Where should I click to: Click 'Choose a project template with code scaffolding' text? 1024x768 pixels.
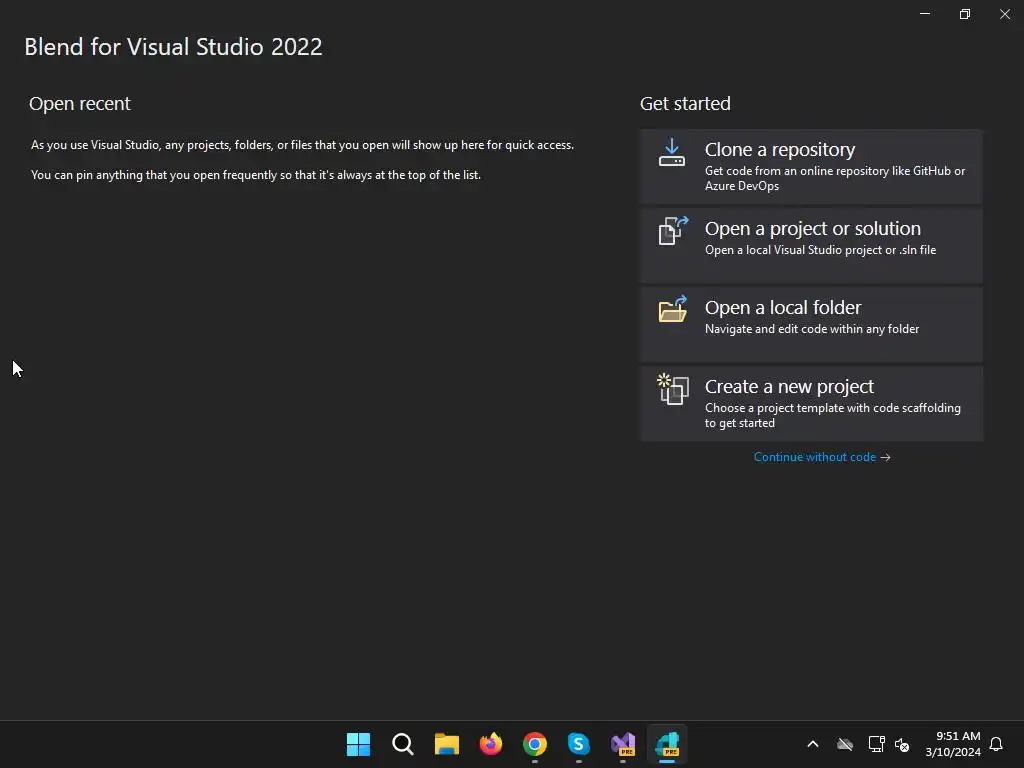[x=833, y=415]
